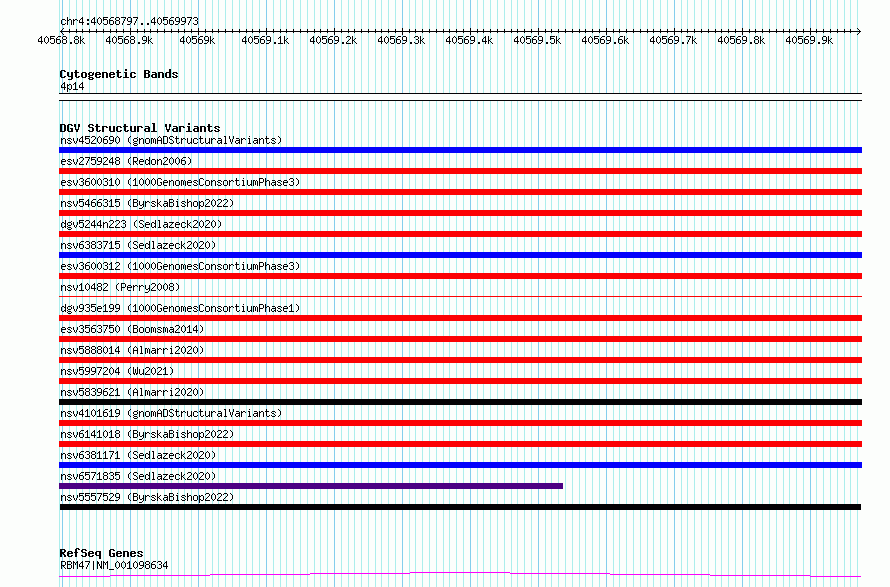Open variant nsv5888014 (Almarri2020) label
Screen dimensions: 890x587
pyautogui.click(x=132, y=350)
